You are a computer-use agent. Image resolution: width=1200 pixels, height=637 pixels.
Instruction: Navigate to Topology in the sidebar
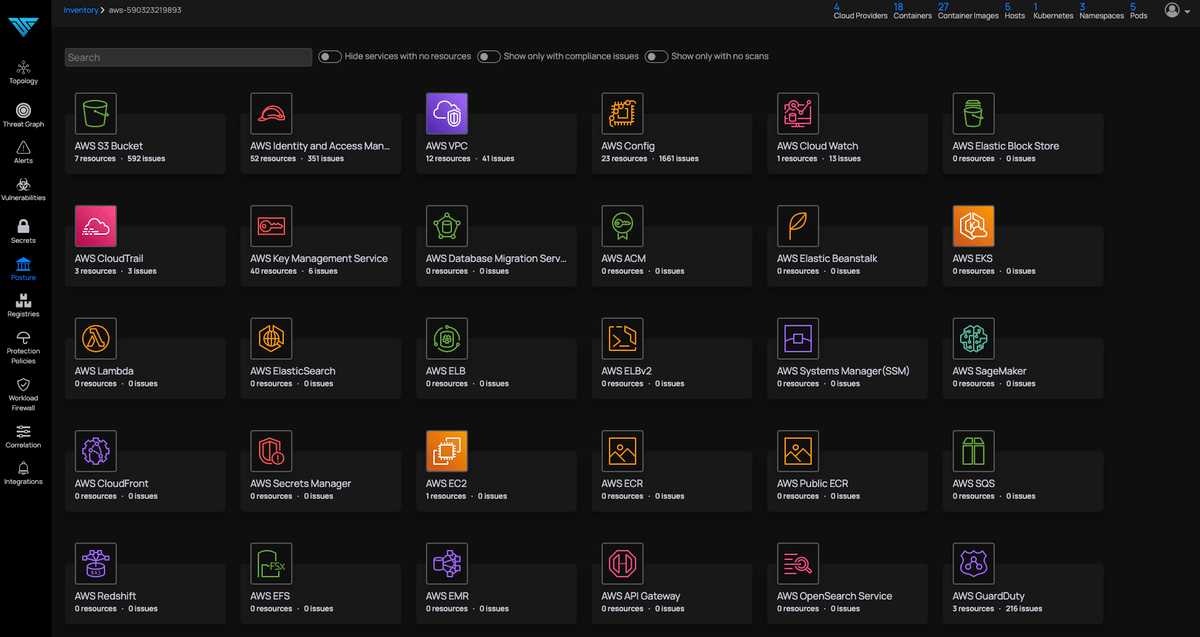23,72
